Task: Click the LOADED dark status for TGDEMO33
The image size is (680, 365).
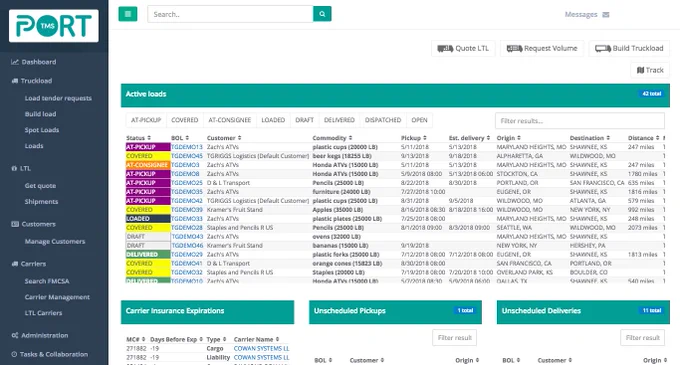Action: coord(147,219)
